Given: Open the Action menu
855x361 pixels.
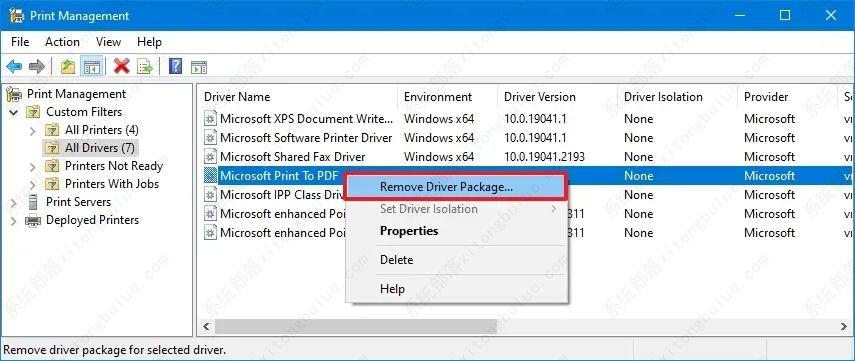Looking at the screenshot, I should pyautogui.click(x=62, y=42).
